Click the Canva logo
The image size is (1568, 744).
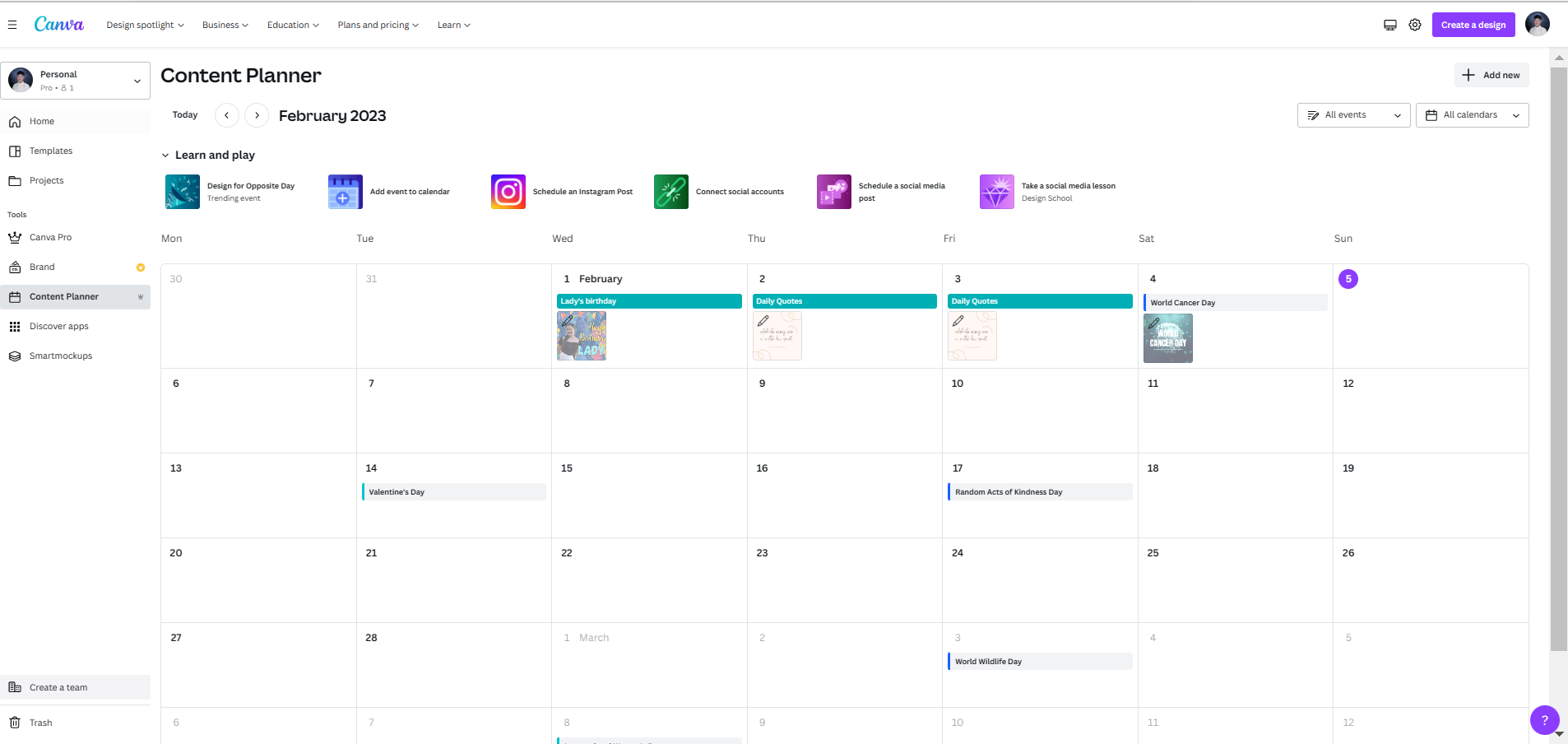pos(58,25)
